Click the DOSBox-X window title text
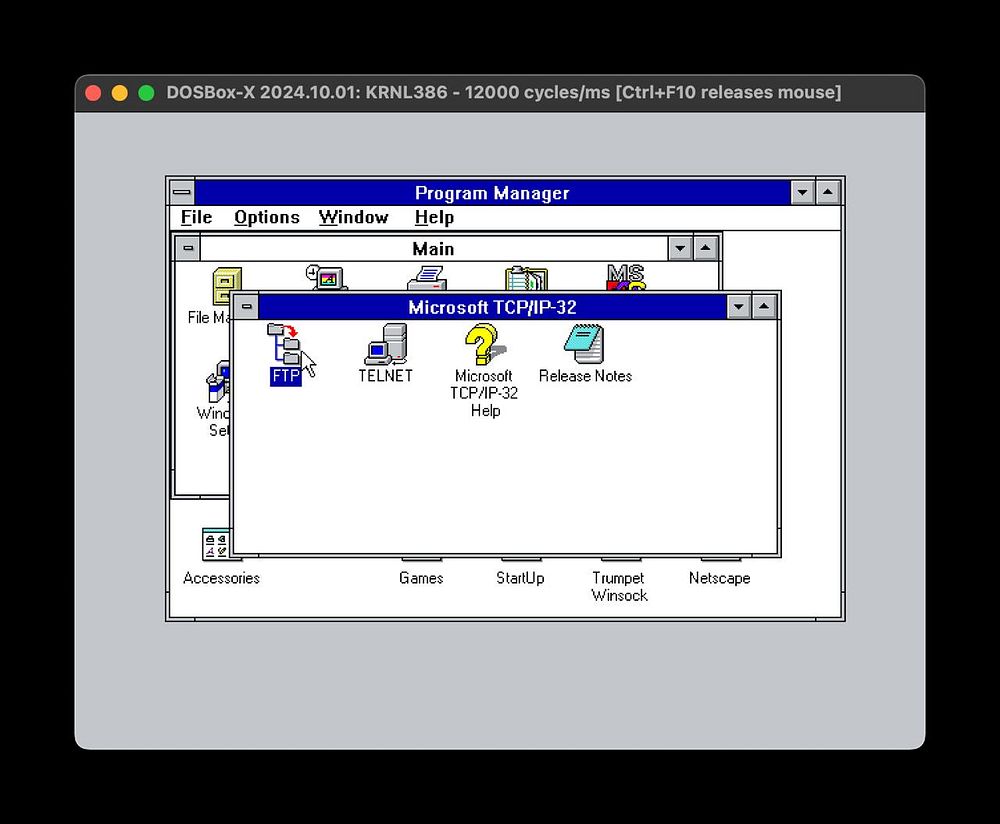The height and width of the screenshot is (824, 1000). 504,92
